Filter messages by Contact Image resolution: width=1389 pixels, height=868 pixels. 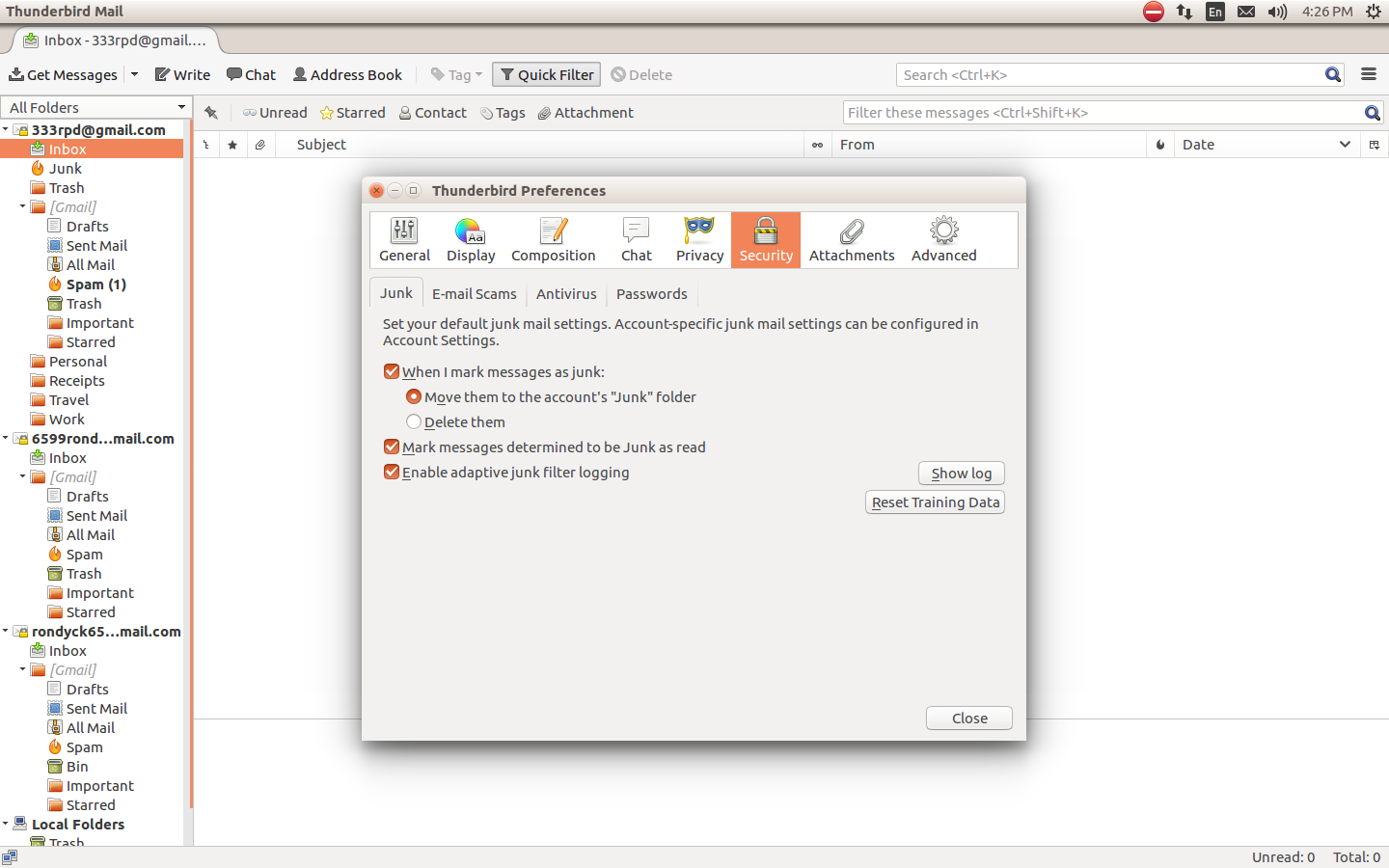[433, 113]
